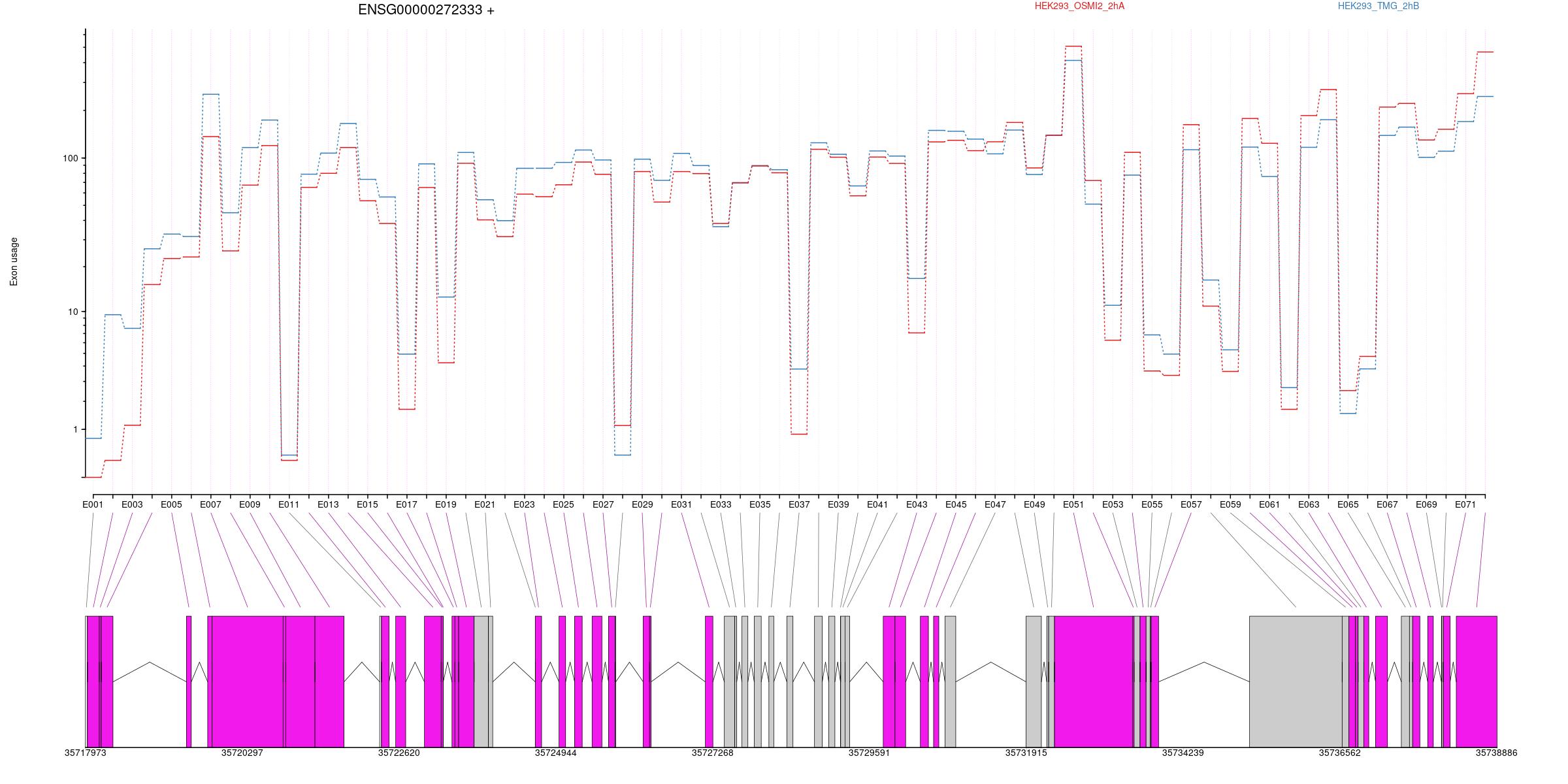Image resolution: width=1568 pixels, height=784 pixels.
Task: Click exon label E011
Action: click(x=289, y=504)
